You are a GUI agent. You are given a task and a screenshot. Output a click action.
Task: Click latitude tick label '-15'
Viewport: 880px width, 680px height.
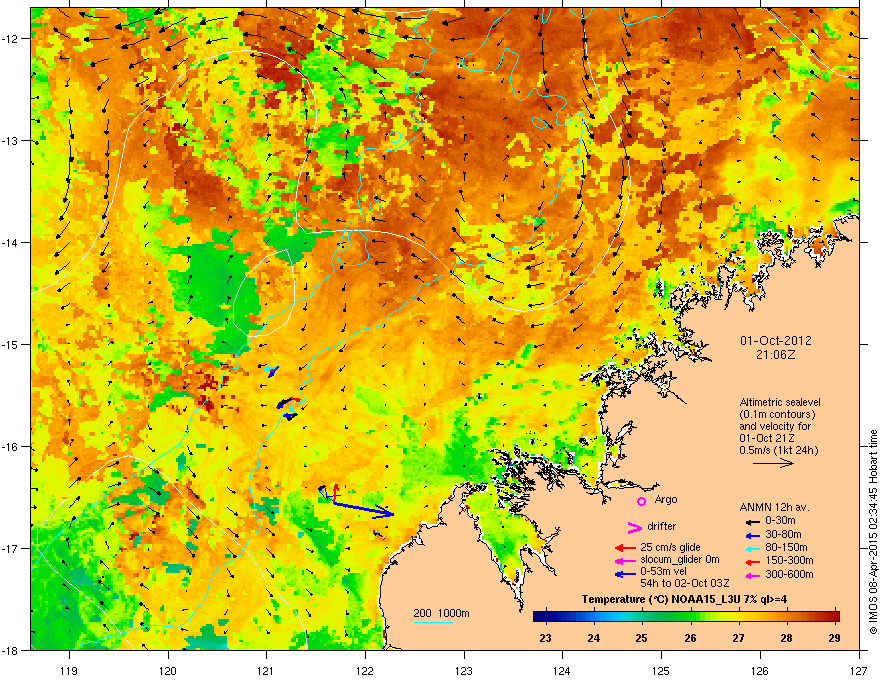pyautogui.click(x=10, y=344)
